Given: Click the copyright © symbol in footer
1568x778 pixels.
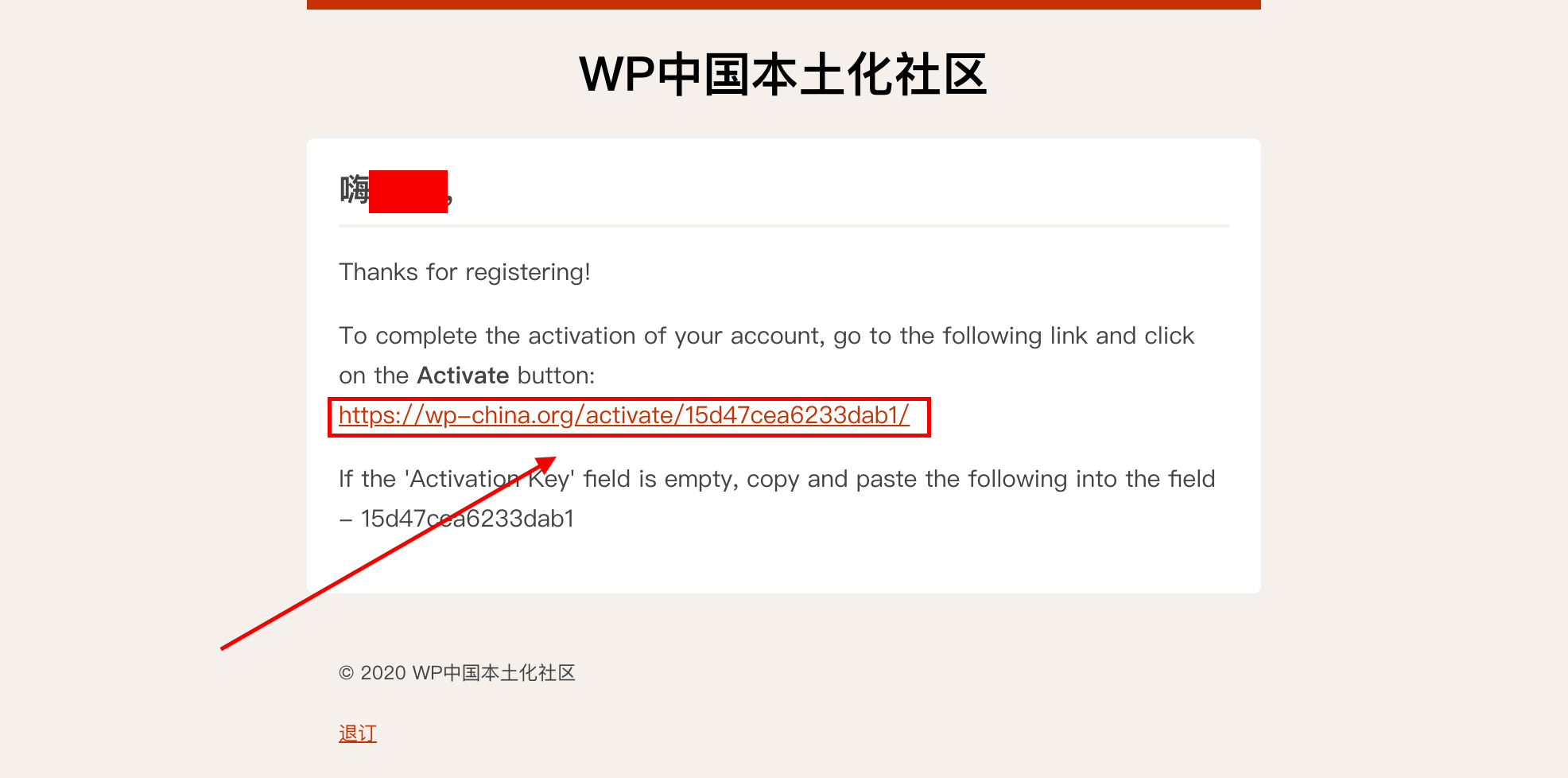Looking at the screenshot, I should click(346, 673).
